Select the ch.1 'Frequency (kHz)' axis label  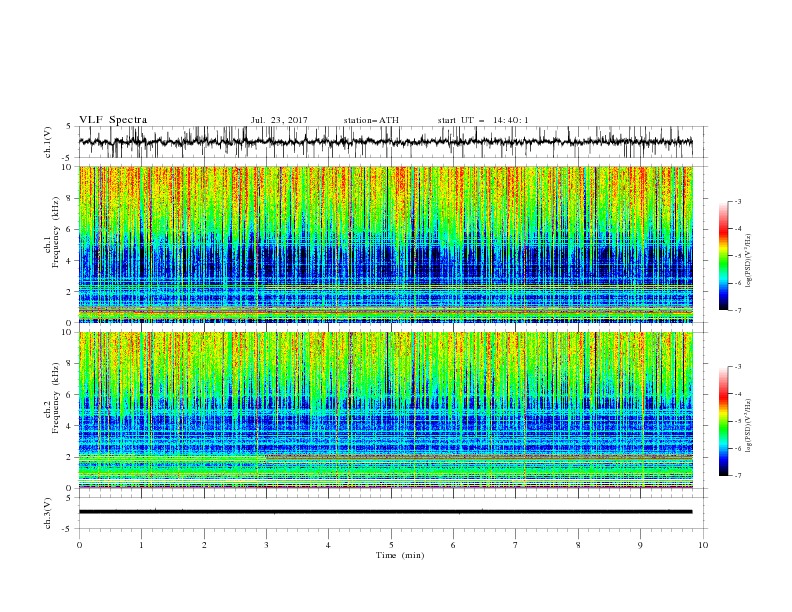coord(56,230)
